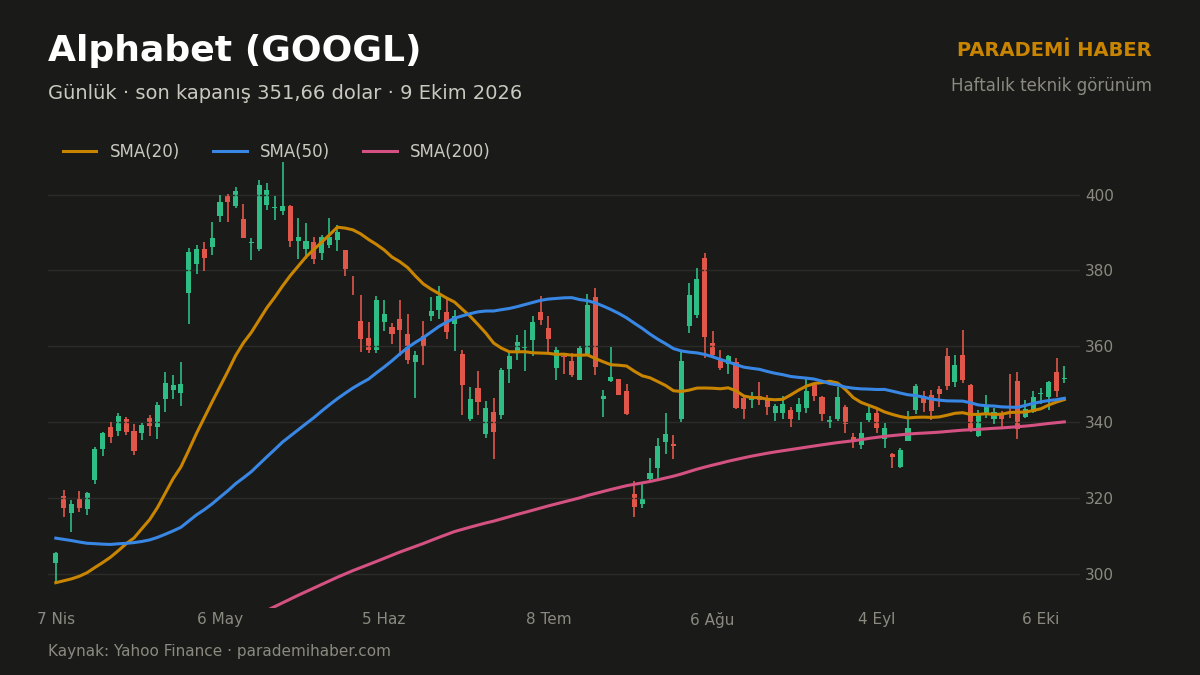Click the 6 Eki date axis label
Image resolution: width=1200 pixels, height=675 pixels.
(x=1041, y=620)
